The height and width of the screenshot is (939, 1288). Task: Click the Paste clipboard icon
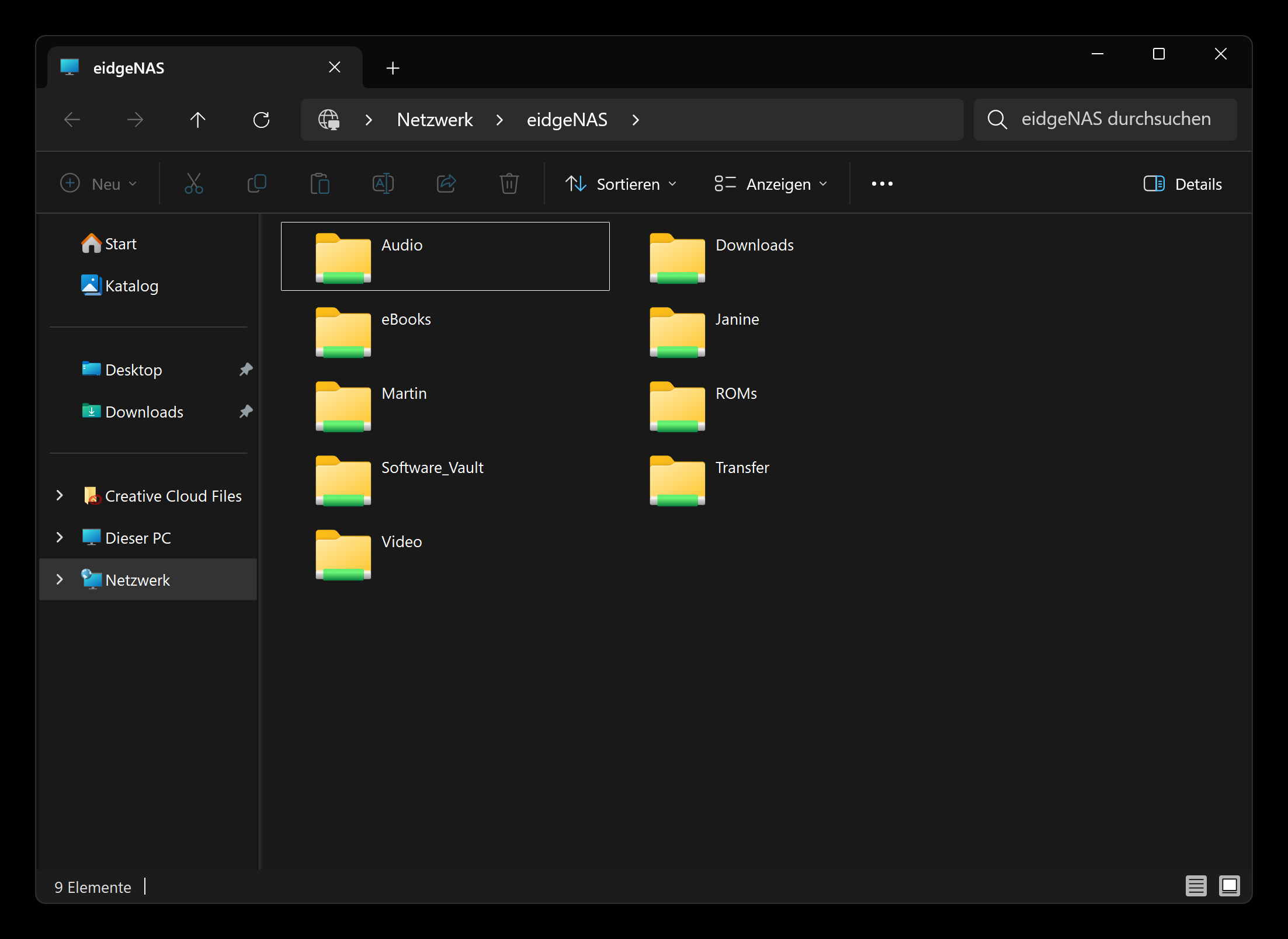[x=320, y=184]
